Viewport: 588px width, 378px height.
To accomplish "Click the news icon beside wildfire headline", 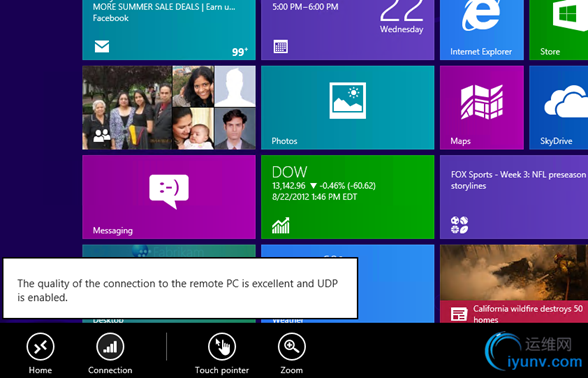I will [459, 314].
